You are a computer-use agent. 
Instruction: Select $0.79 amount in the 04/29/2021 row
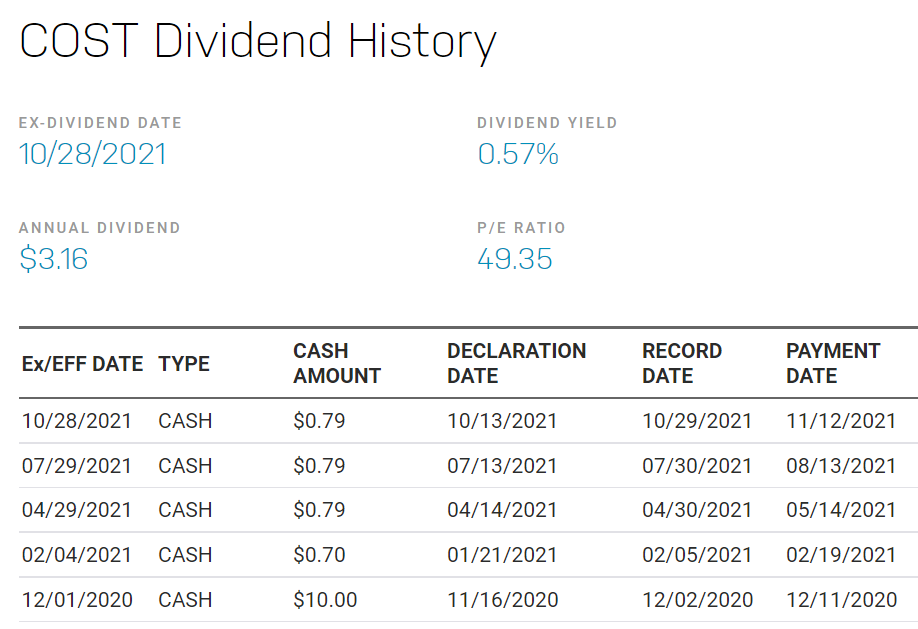coord(320,510)
